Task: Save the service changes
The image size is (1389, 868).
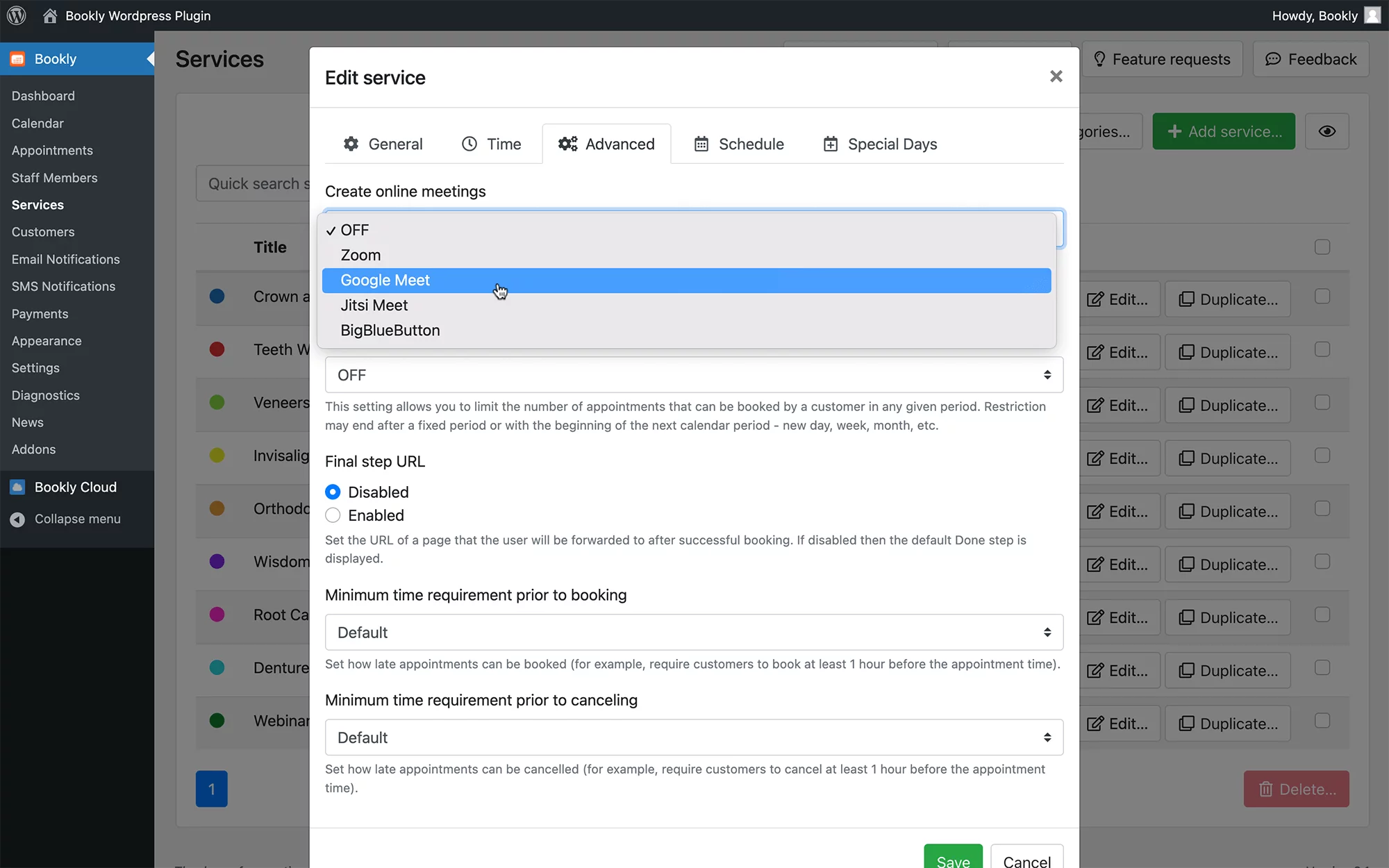Action: click(x=953, y=857)
